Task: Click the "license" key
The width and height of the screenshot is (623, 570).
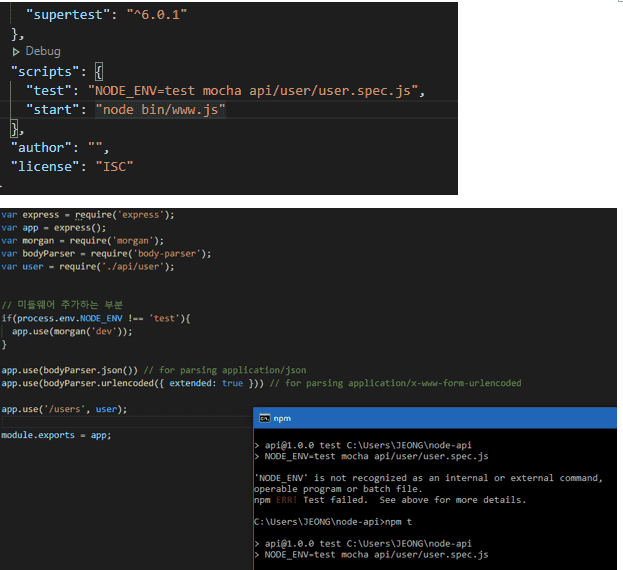Action: tap(44, 166)
